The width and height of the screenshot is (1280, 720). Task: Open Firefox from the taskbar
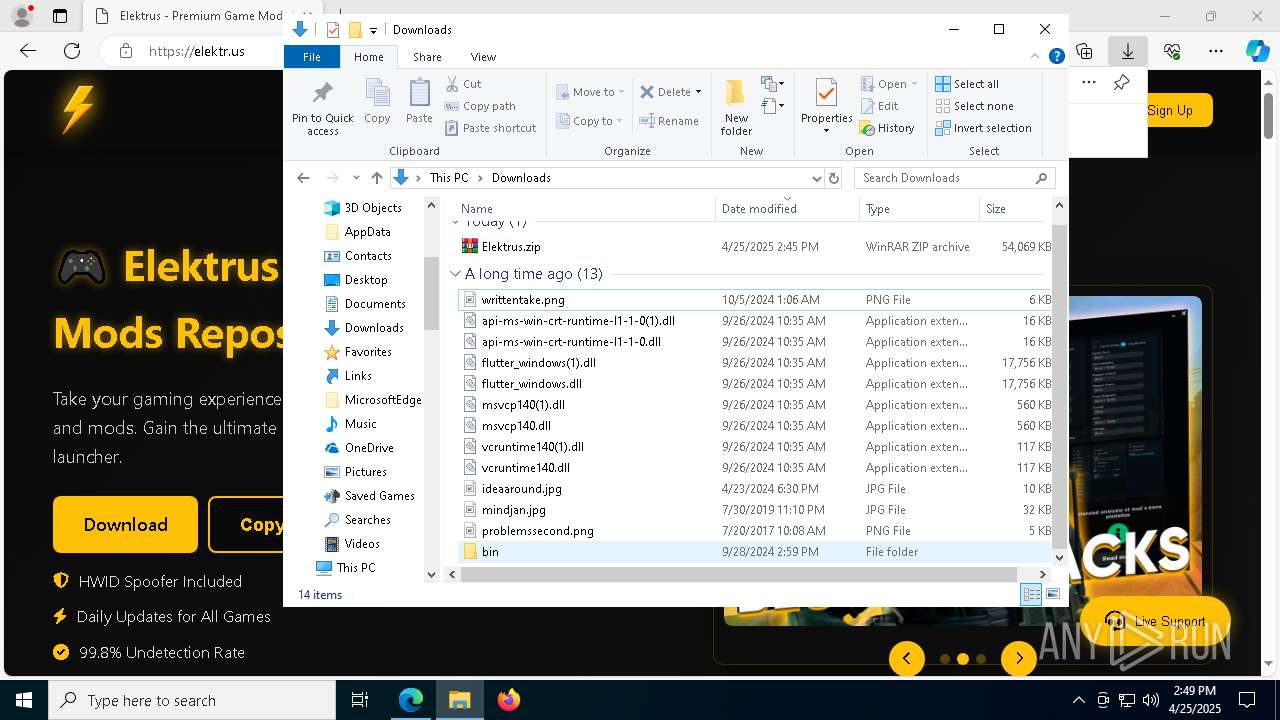point(509,700)
